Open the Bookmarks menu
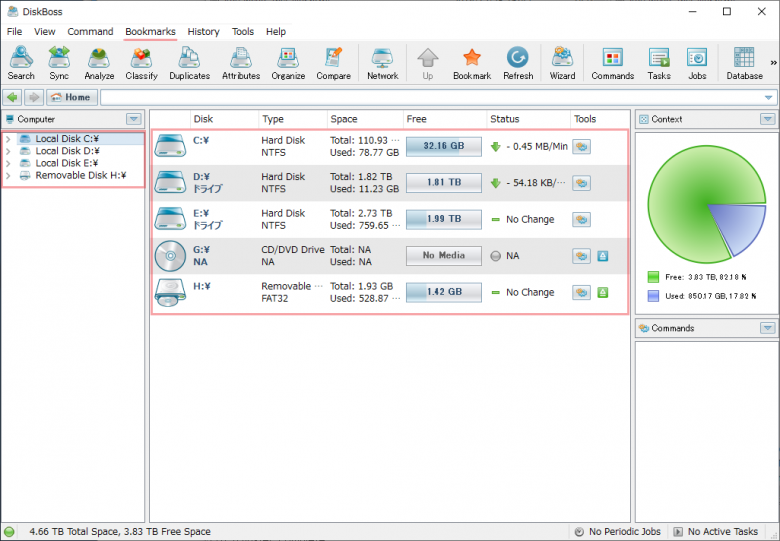 point(150,31)
